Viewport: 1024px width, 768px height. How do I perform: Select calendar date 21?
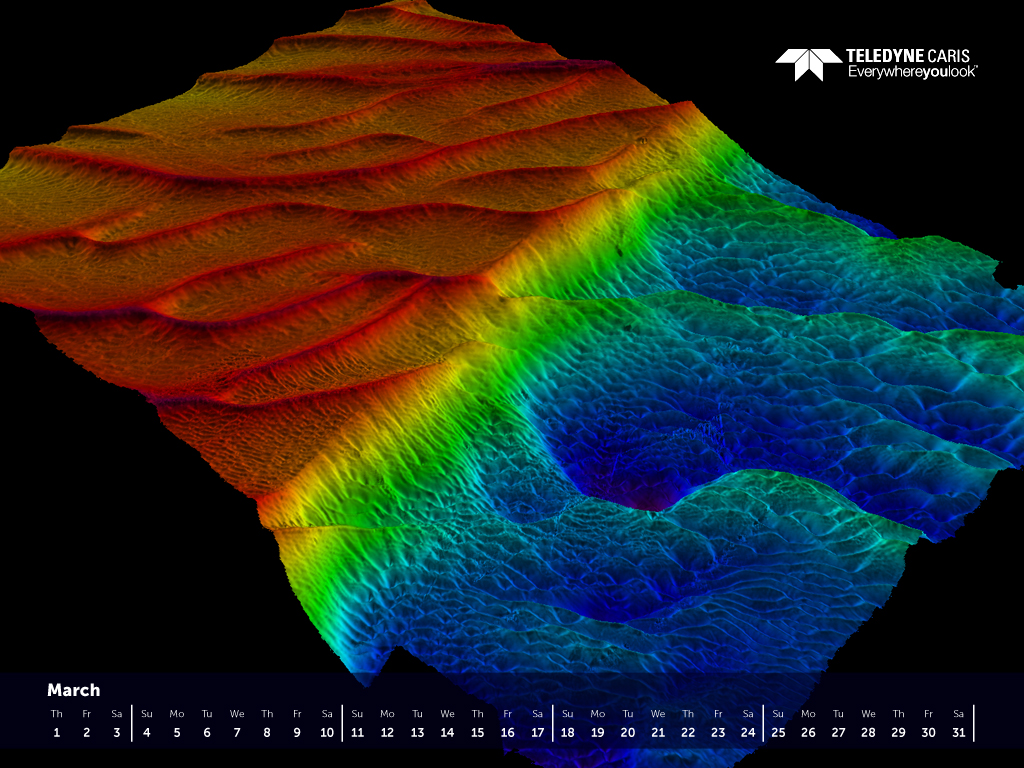(x=658, y=733)
